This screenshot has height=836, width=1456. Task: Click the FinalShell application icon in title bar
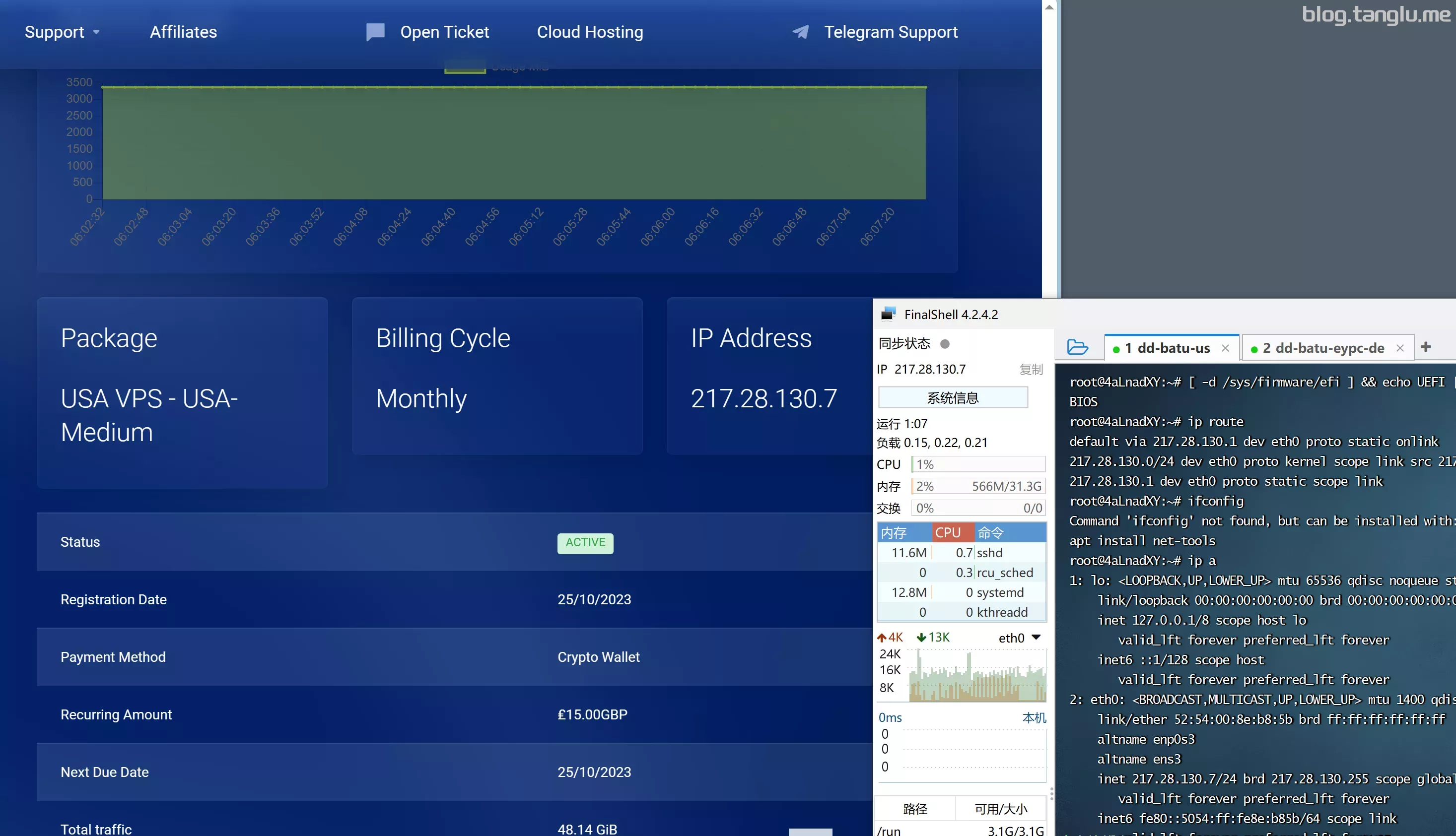(x=888, y=314)
